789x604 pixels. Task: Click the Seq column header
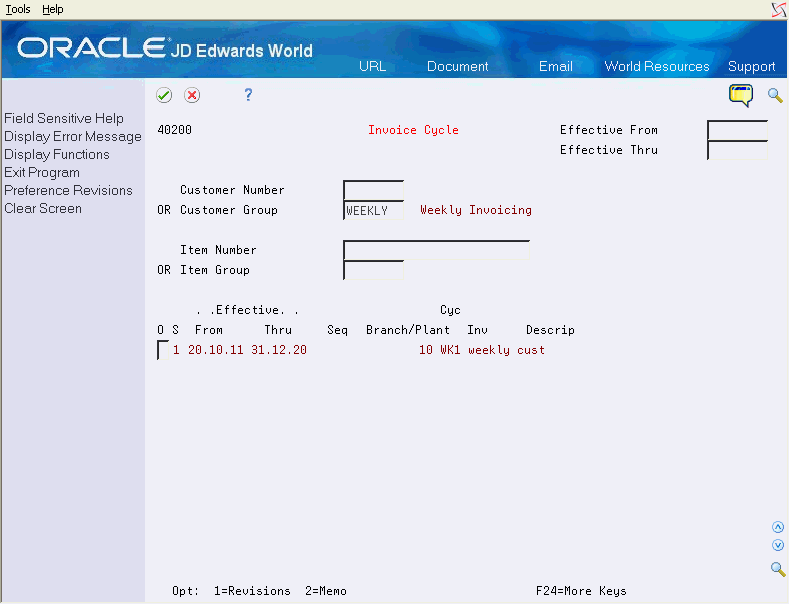(x=337, y=330)
